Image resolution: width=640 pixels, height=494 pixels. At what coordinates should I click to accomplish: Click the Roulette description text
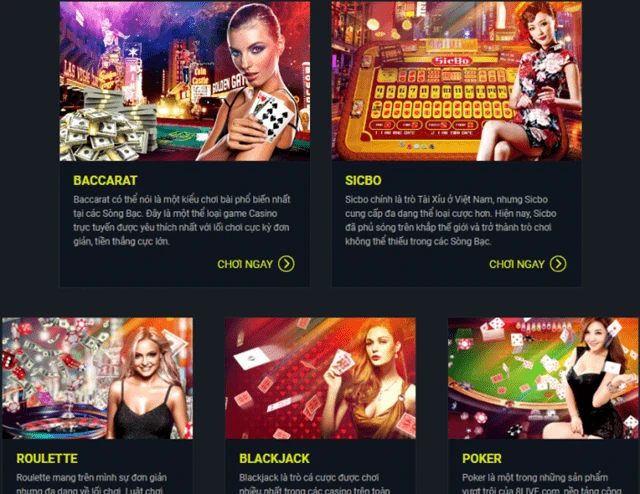point(91,483)
